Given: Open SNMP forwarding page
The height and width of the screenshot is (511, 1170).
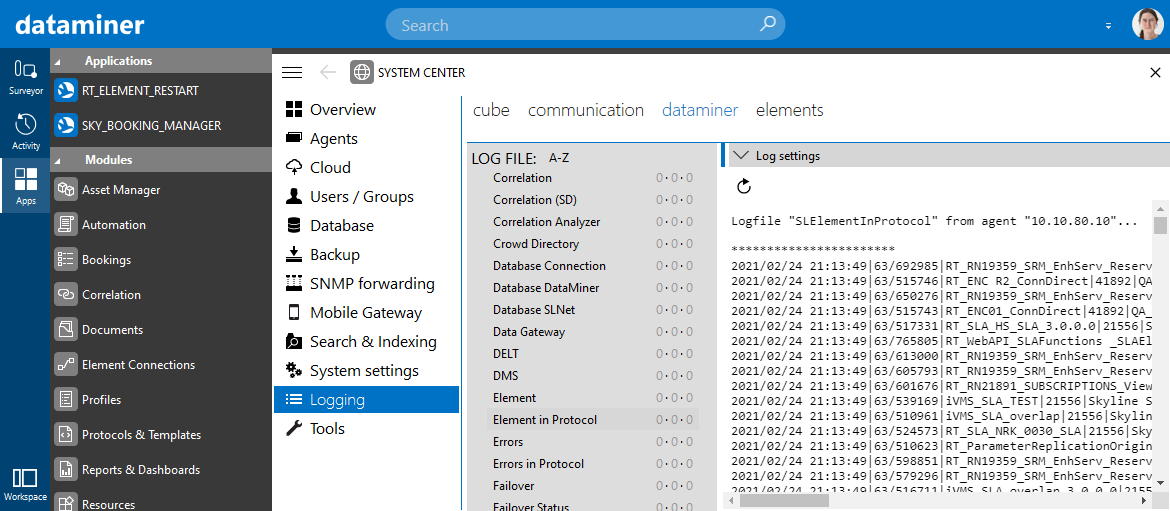Looking at the screenshot, I should 366,284.
